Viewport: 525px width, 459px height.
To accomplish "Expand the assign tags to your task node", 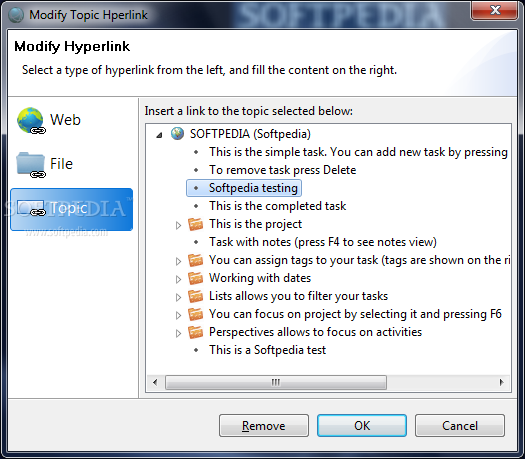I will 178,261.
